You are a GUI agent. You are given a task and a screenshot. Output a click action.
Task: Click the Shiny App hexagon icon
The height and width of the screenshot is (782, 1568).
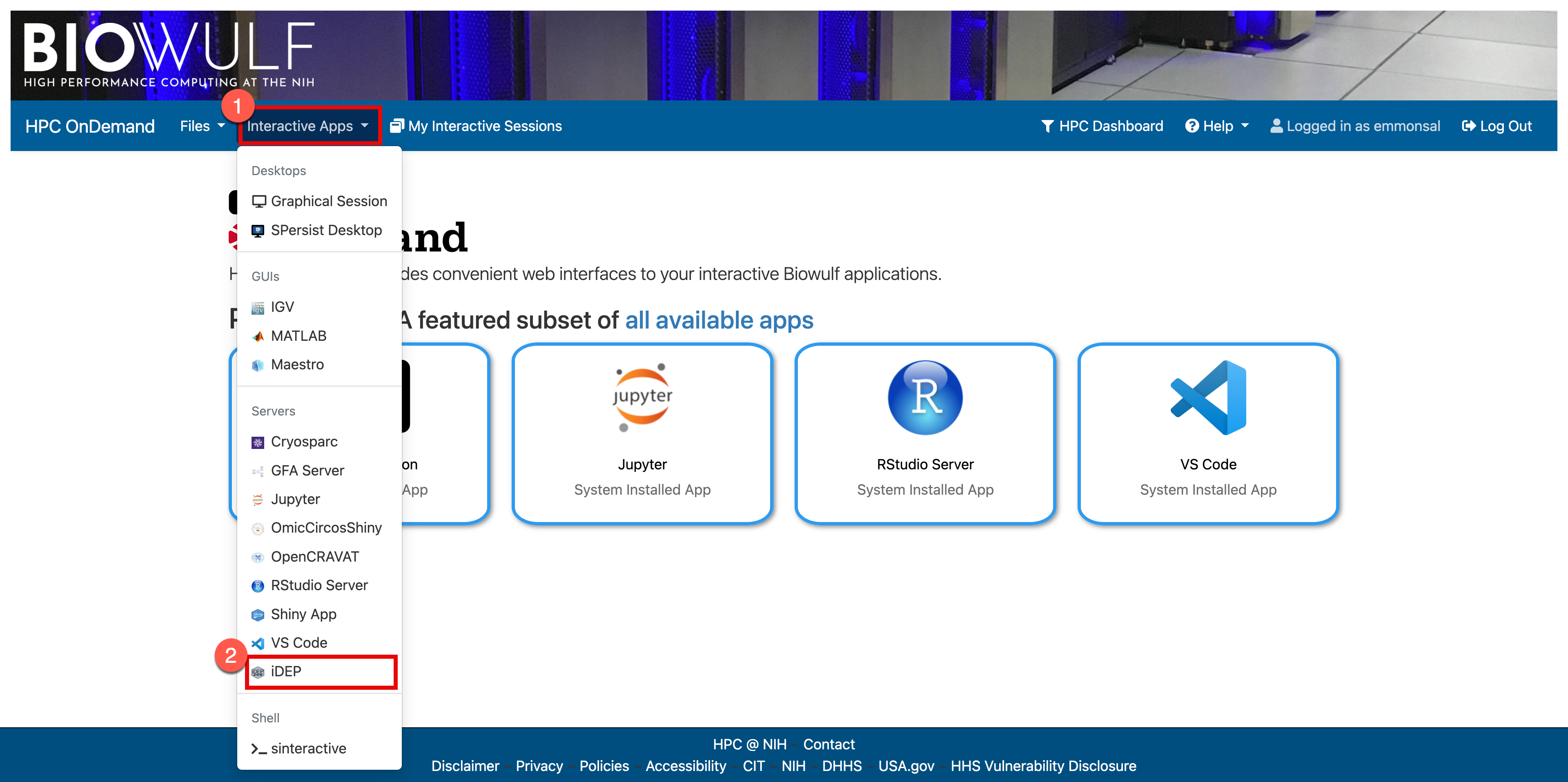pos(258,615)
